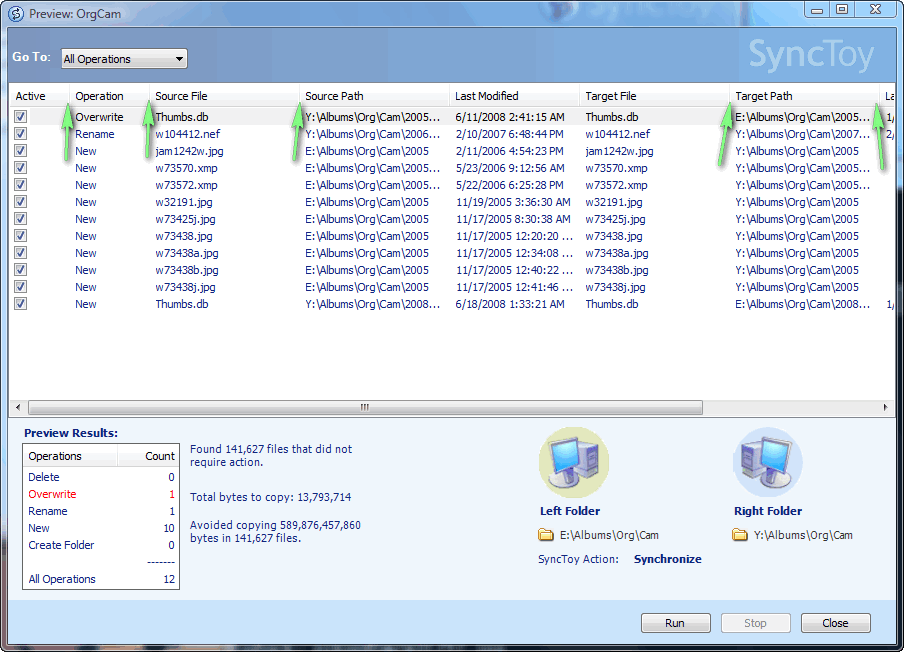Click the 6/18/2008 1:33:21 AM date cell
The width and height of the screenshot is (904, 652).
pos(510,304)
